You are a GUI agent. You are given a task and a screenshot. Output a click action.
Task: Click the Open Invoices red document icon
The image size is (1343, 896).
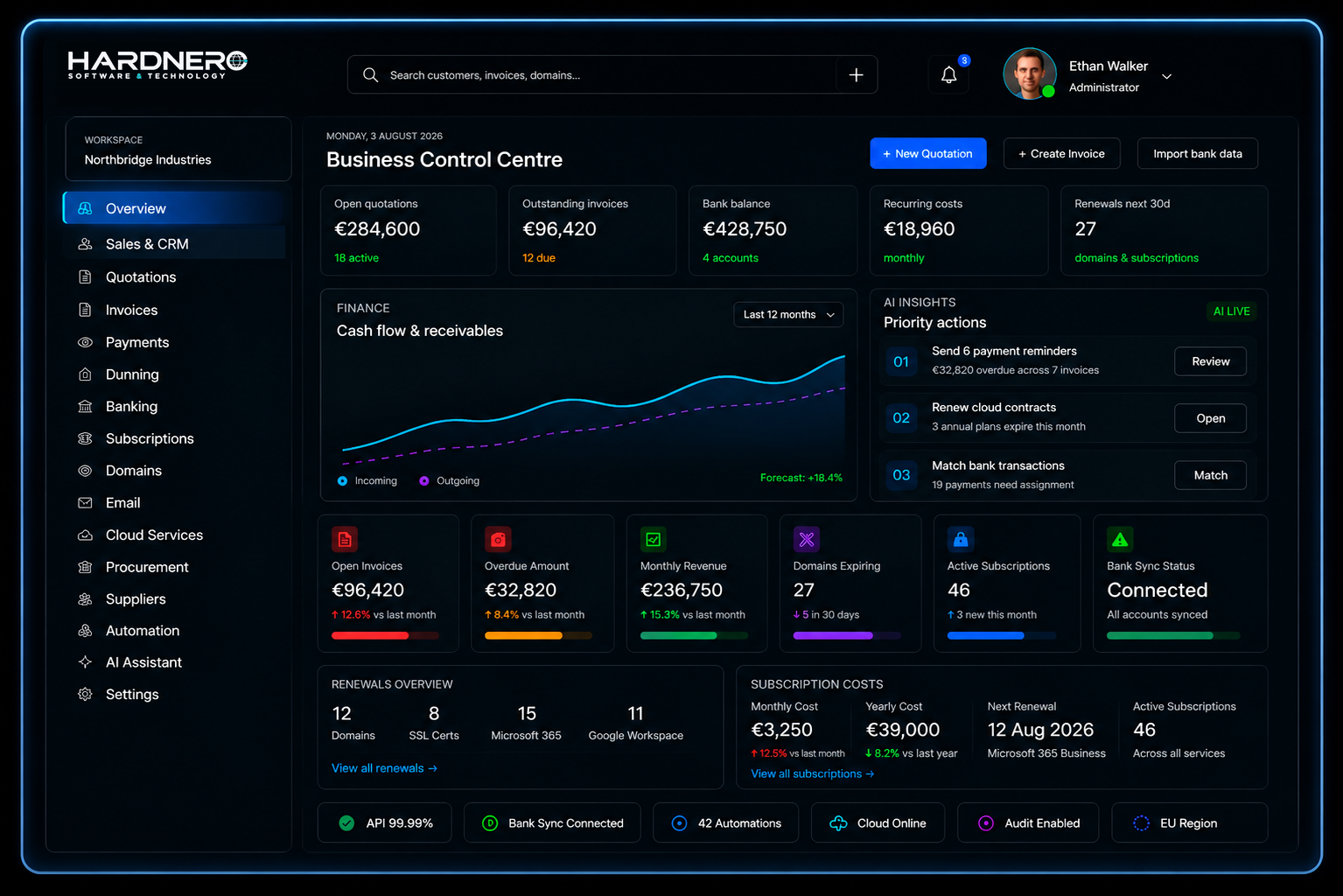tap(345, 540)
